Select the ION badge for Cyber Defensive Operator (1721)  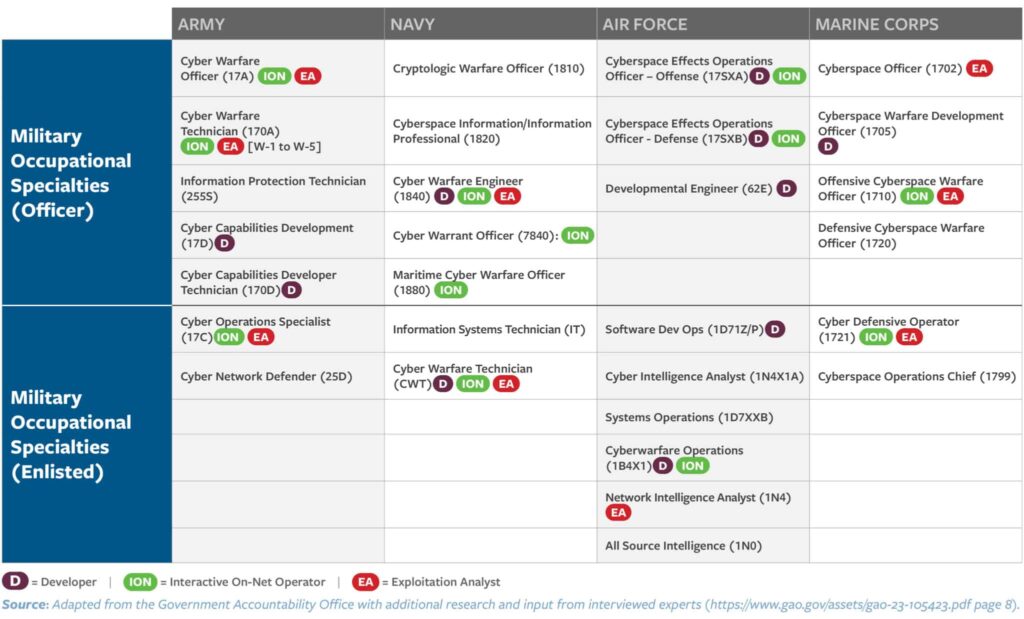click(x=876, y=337)
